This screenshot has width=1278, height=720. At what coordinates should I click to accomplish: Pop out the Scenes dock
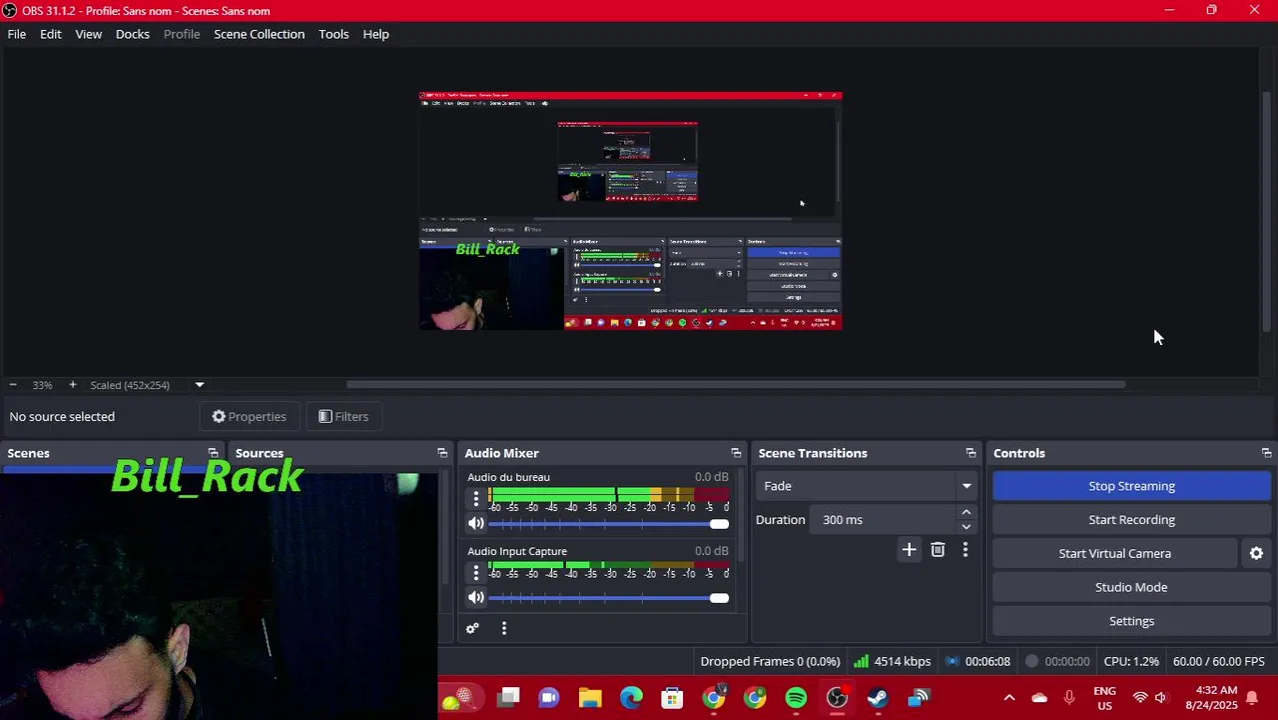tap(213, 454)
